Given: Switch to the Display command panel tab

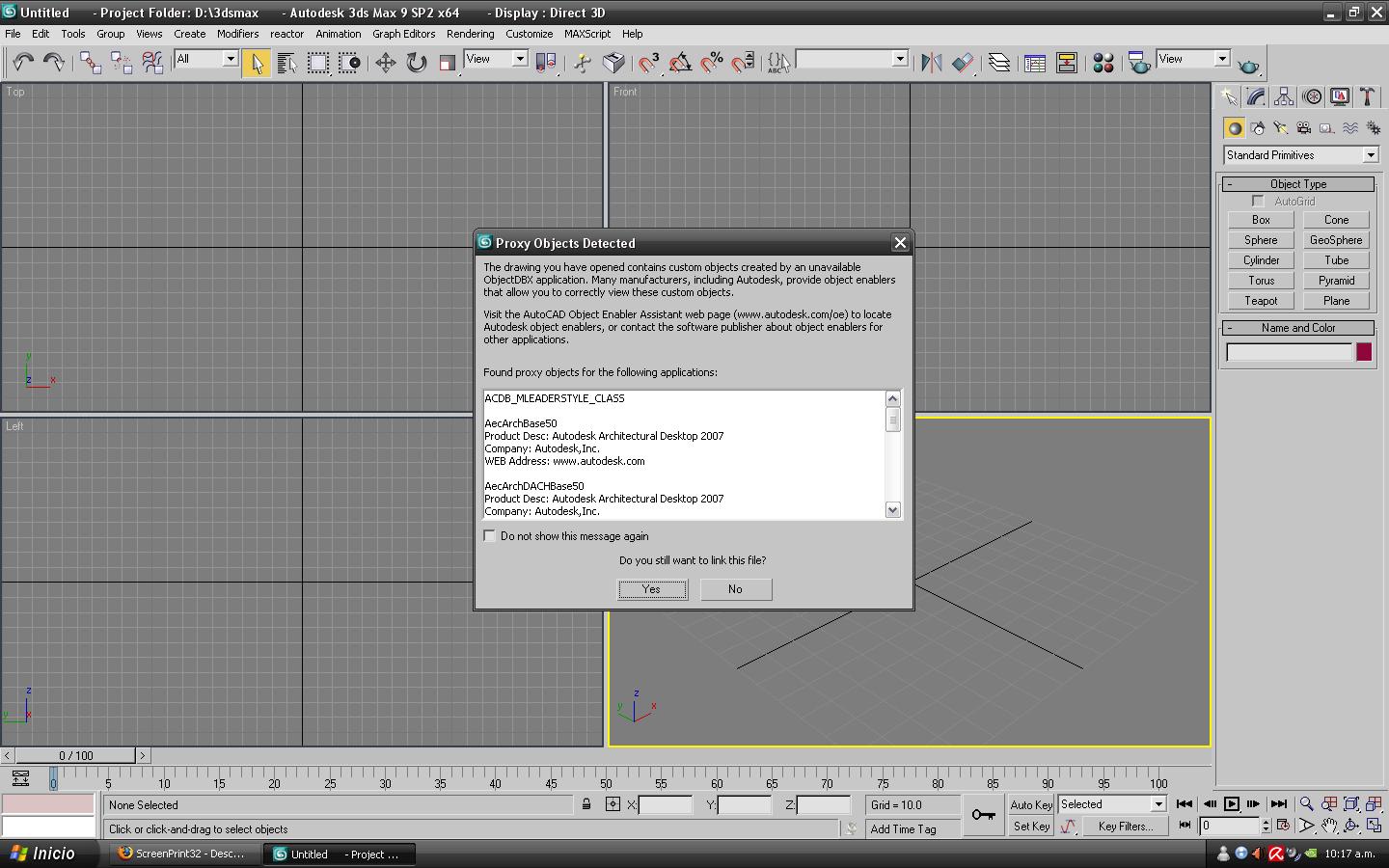Looking at the screenshot, I should tap(1340, 96).
